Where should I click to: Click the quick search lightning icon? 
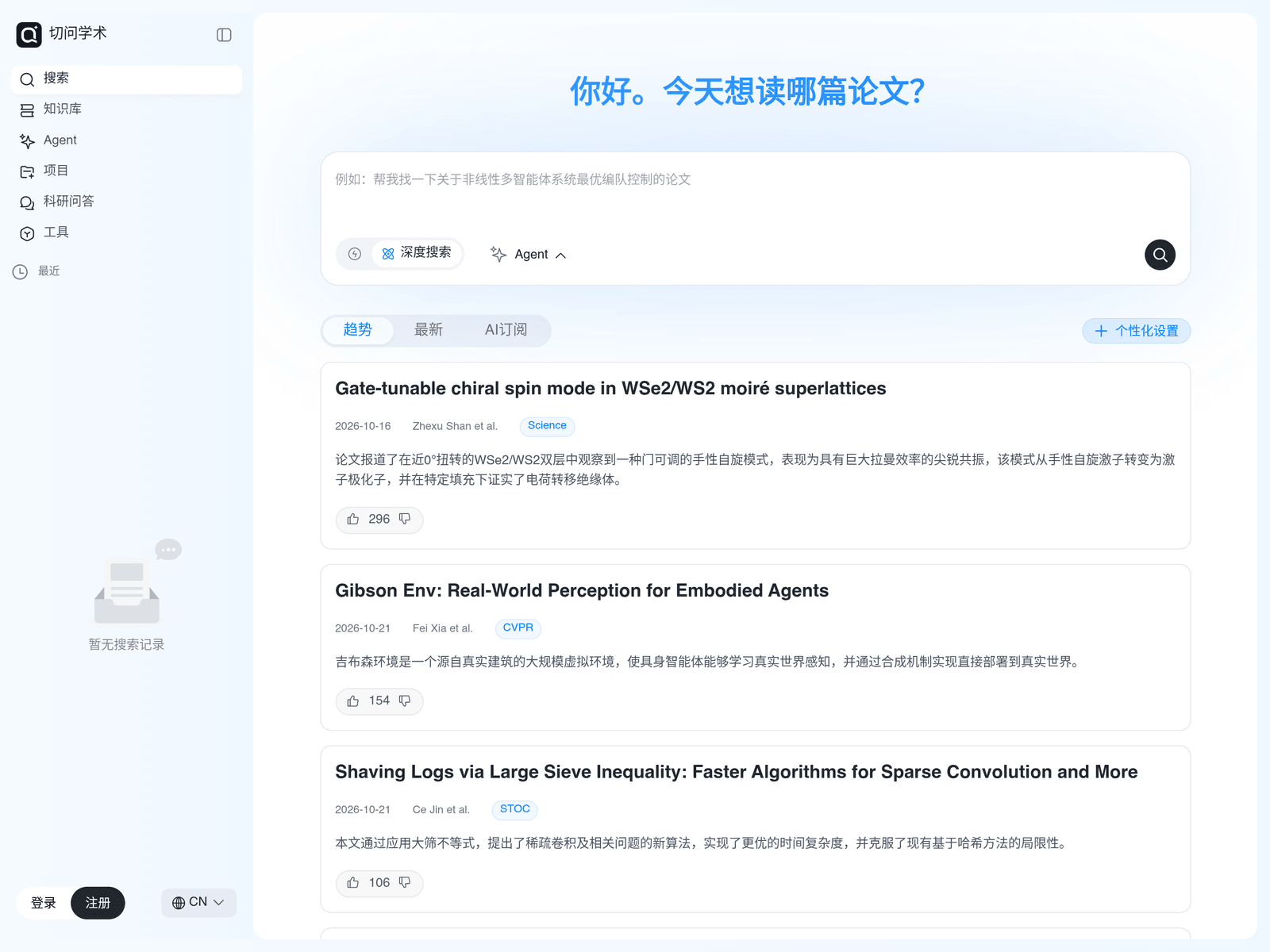pyautogui.click(x=355, y=254)
